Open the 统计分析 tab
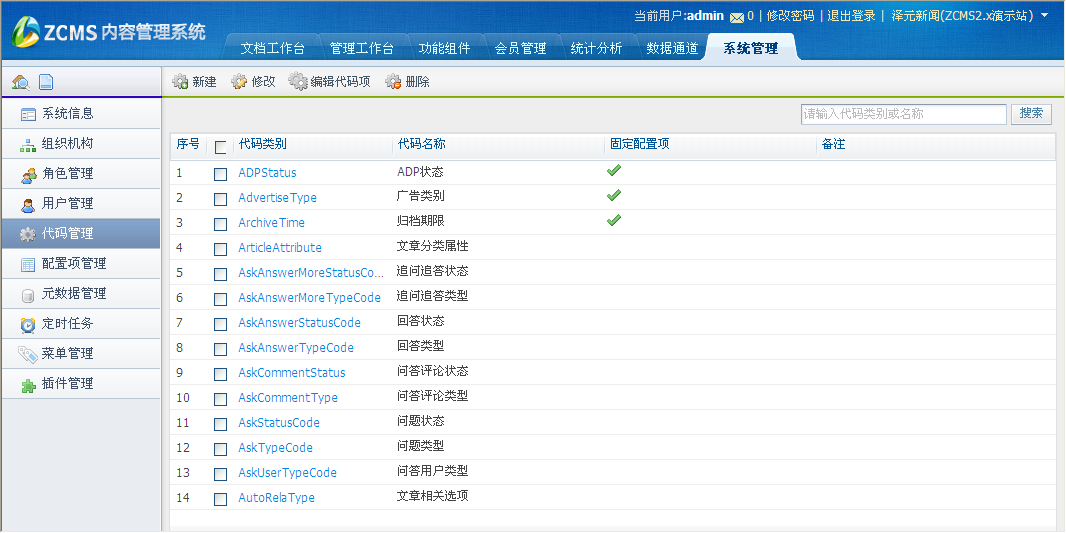 [596, 48]
